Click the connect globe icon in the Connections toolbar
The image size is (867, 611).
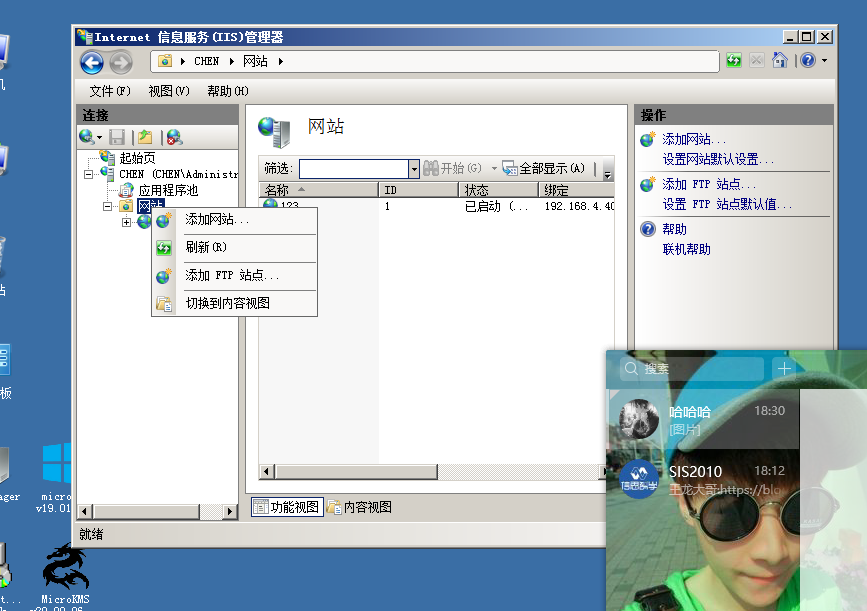click(x=86, y=137)
